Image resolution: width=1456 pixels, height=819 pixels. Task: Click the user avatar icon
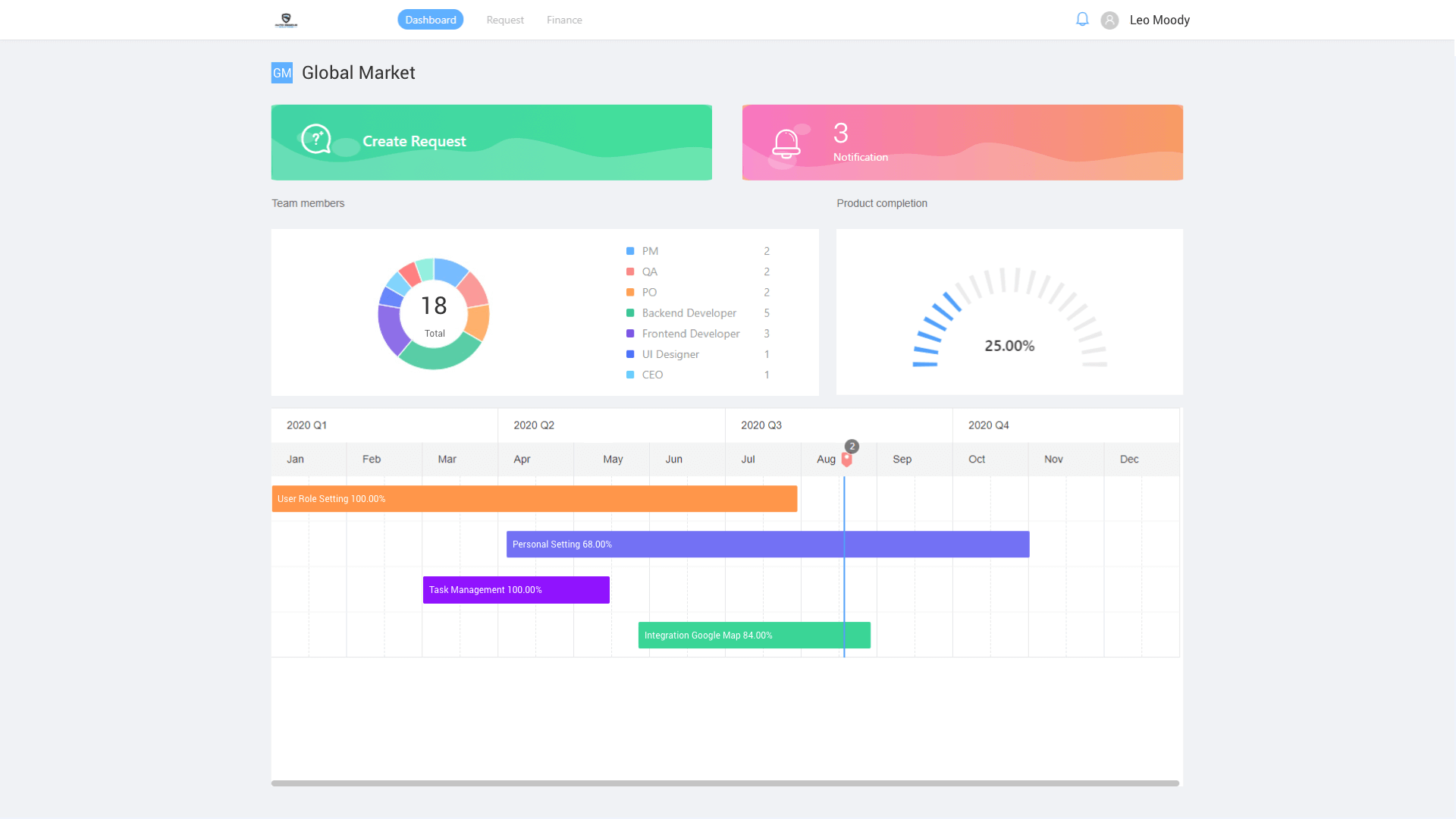pos(1109,20)
